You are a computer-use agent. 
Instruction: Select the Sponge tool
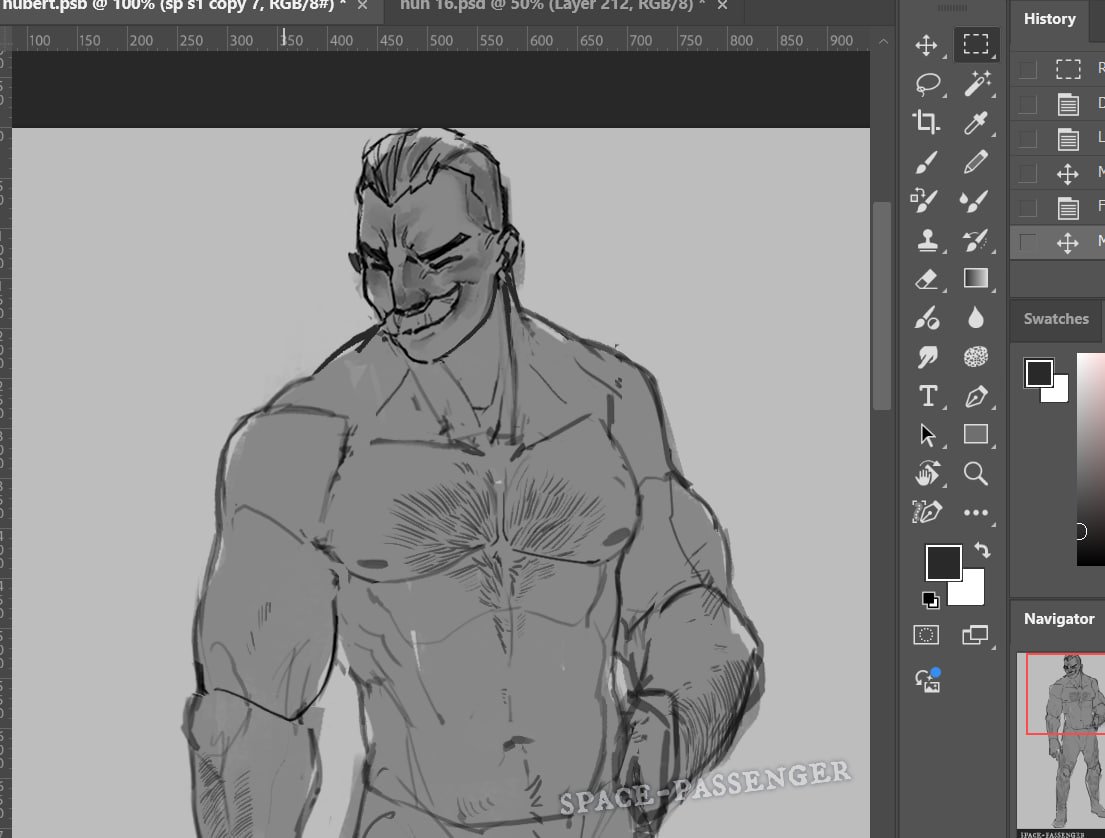[x=976, y=357]
